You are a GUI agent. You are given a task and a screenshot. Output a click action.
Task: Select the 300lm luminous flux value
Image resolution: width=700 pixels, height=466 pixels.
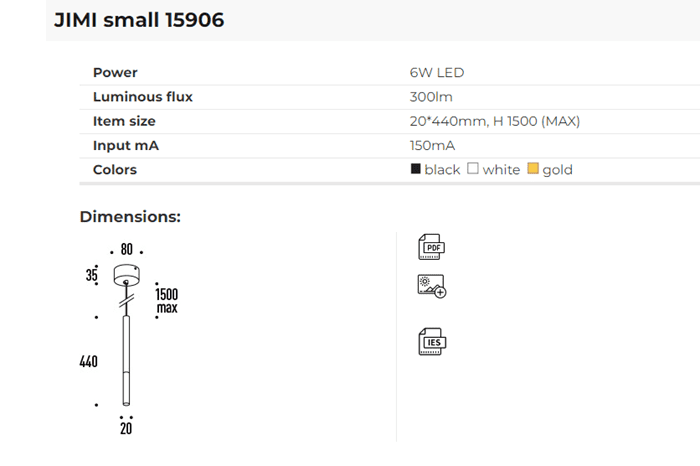(x=431, y=97)
